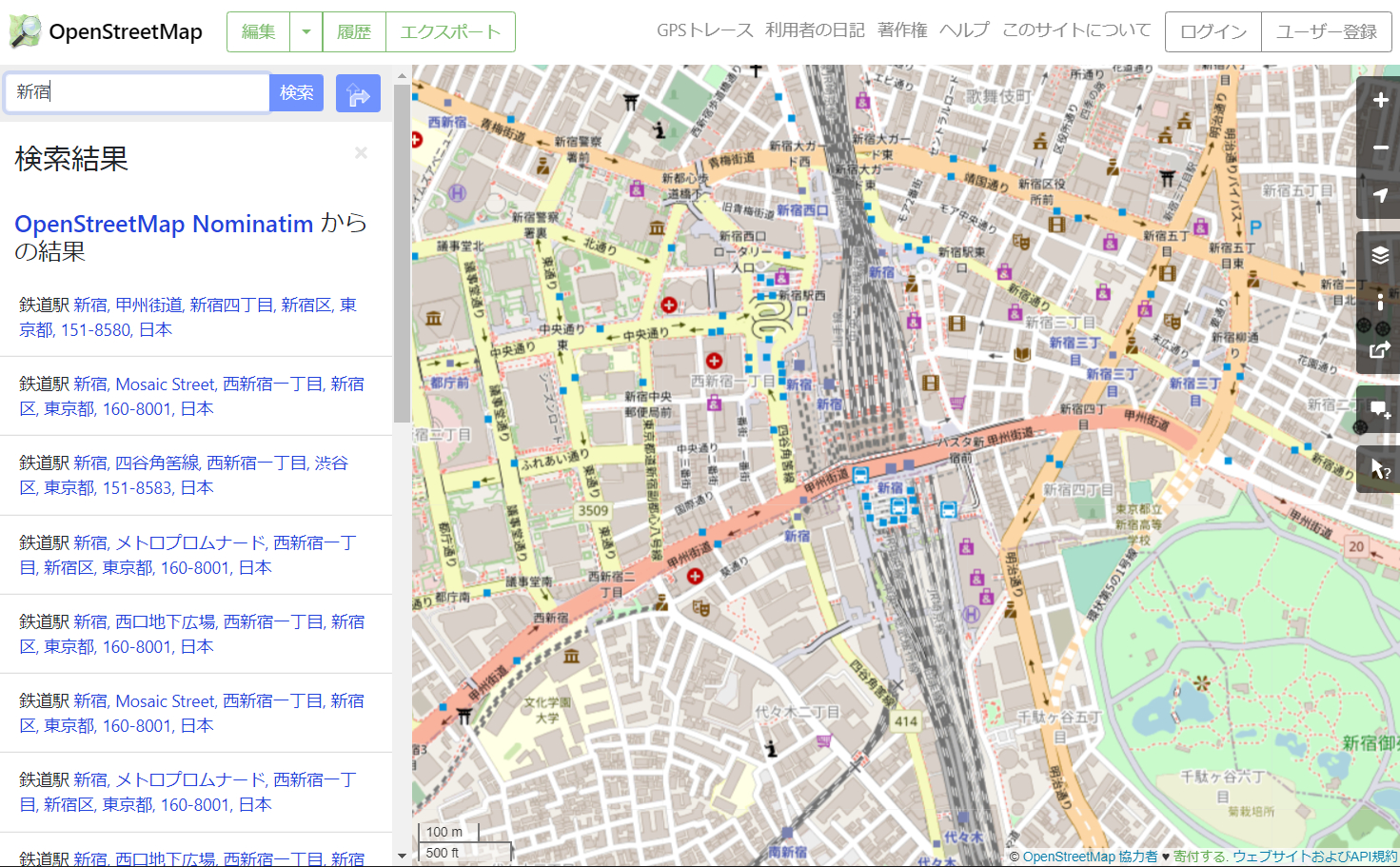
Task: Click the 代々木二丁目 map label
Action: (797, 711)
